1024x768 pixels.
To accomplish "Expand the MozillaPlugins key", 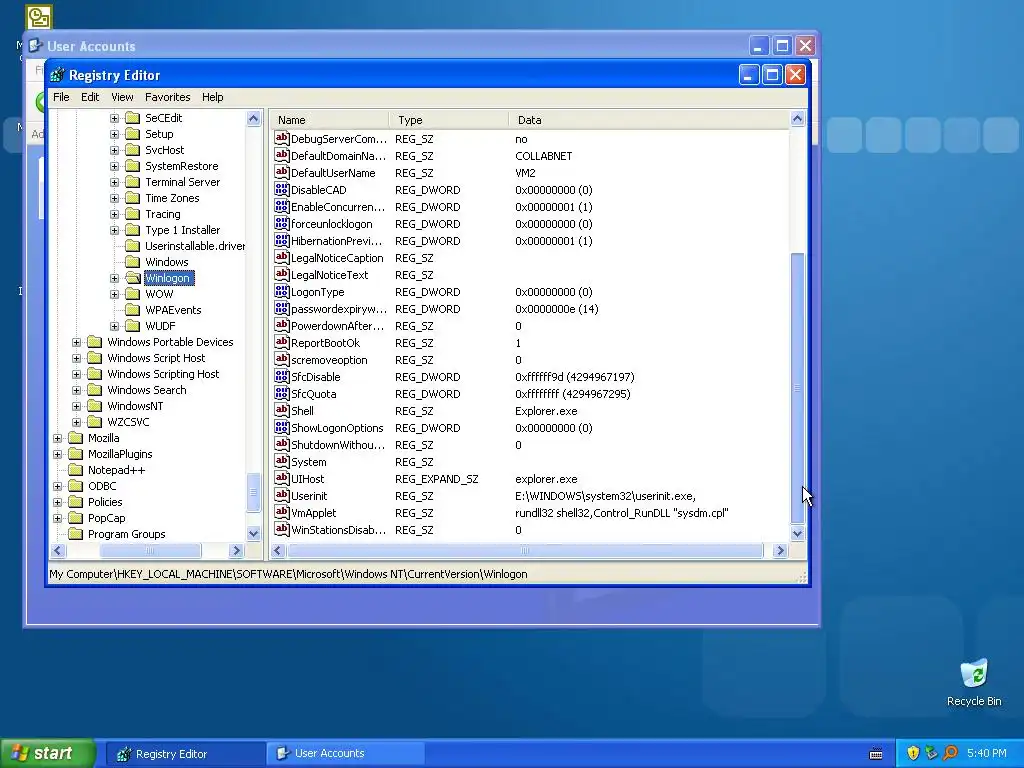I will [x=57, y=454].
